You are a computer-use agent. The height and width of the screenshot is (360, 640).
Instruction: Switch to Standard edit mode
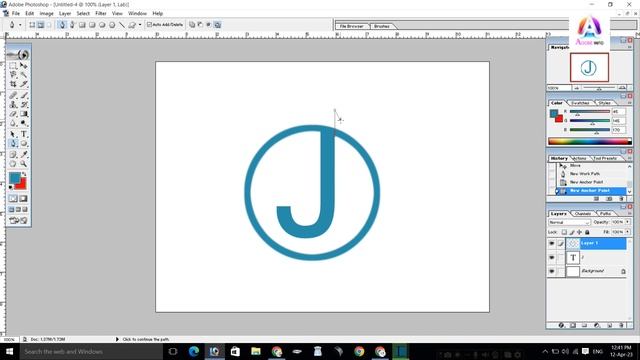click(13, 198)
